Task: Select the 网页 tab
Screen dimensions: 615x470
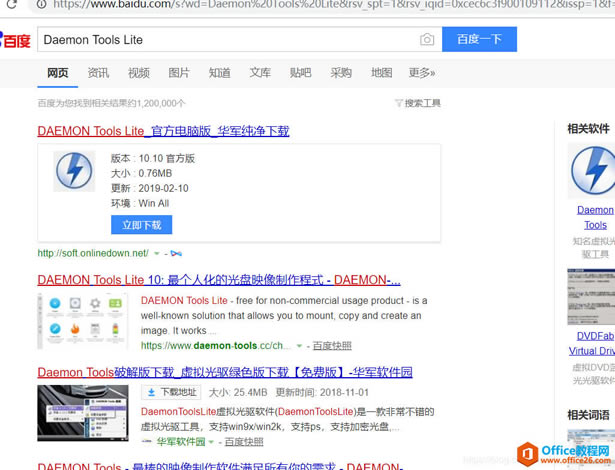Action: coord(58,73)
